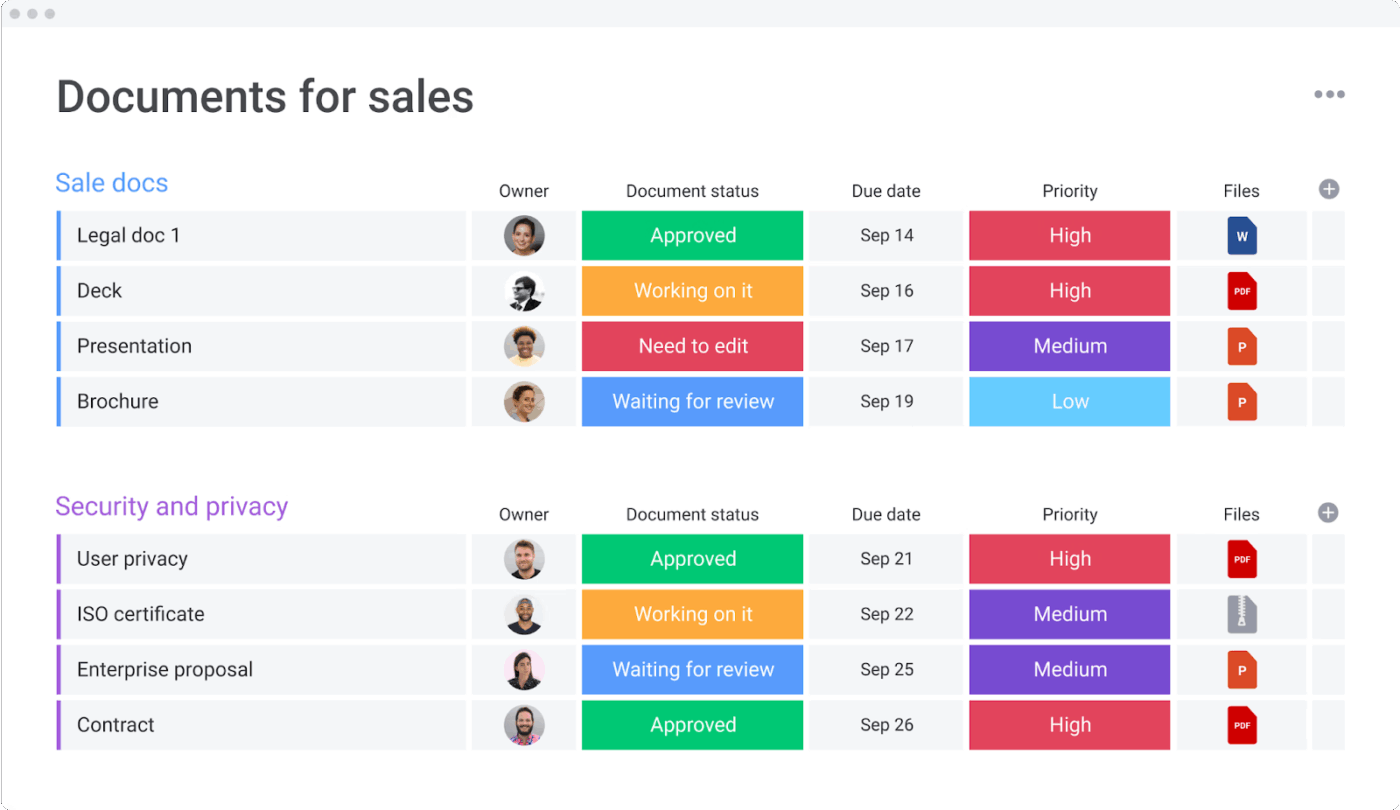The height and width of the screenshot is (810, 1400).
Task: Select the Approved status on Legal doc 1
Action: coord(692,235)
